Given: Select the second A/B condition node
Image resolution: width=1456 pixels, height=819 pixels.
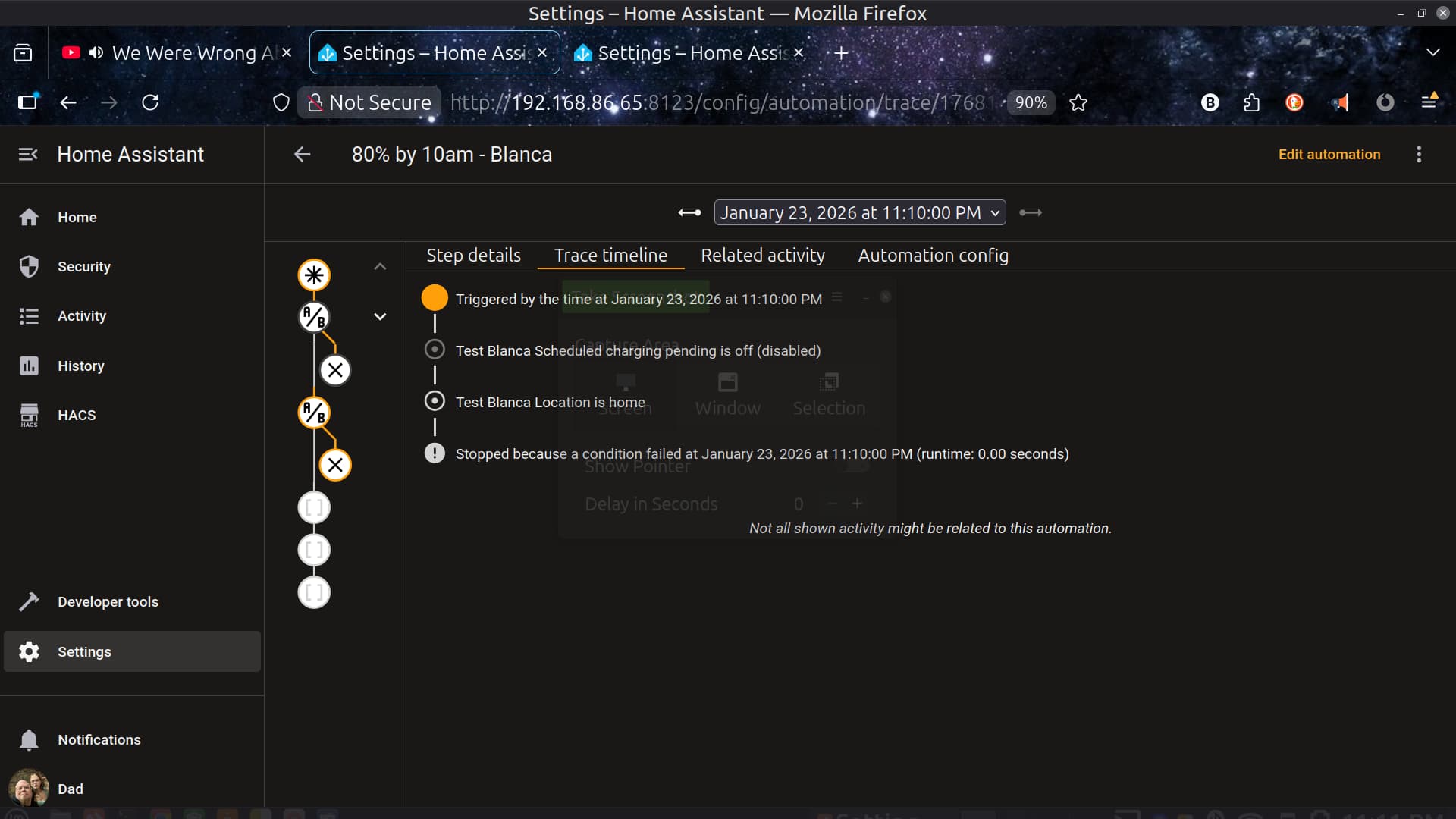Looking at the screenshot, I should pos(314,413).
